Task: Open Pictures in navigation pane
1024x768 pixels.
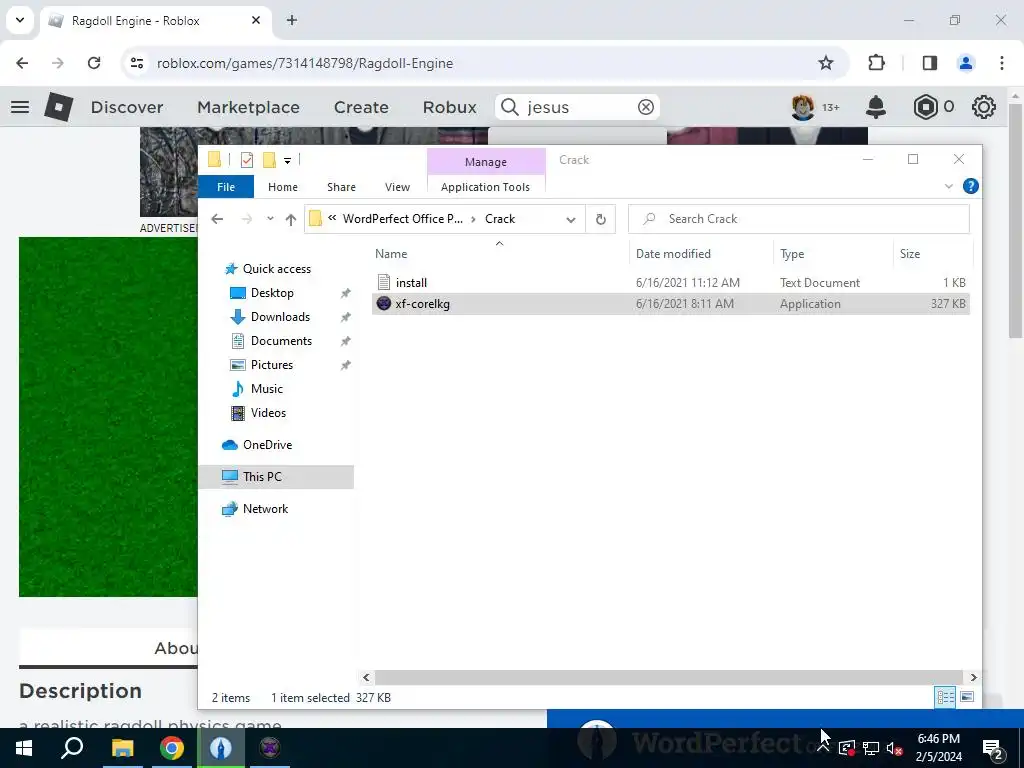Action: (x=272, y=365)
